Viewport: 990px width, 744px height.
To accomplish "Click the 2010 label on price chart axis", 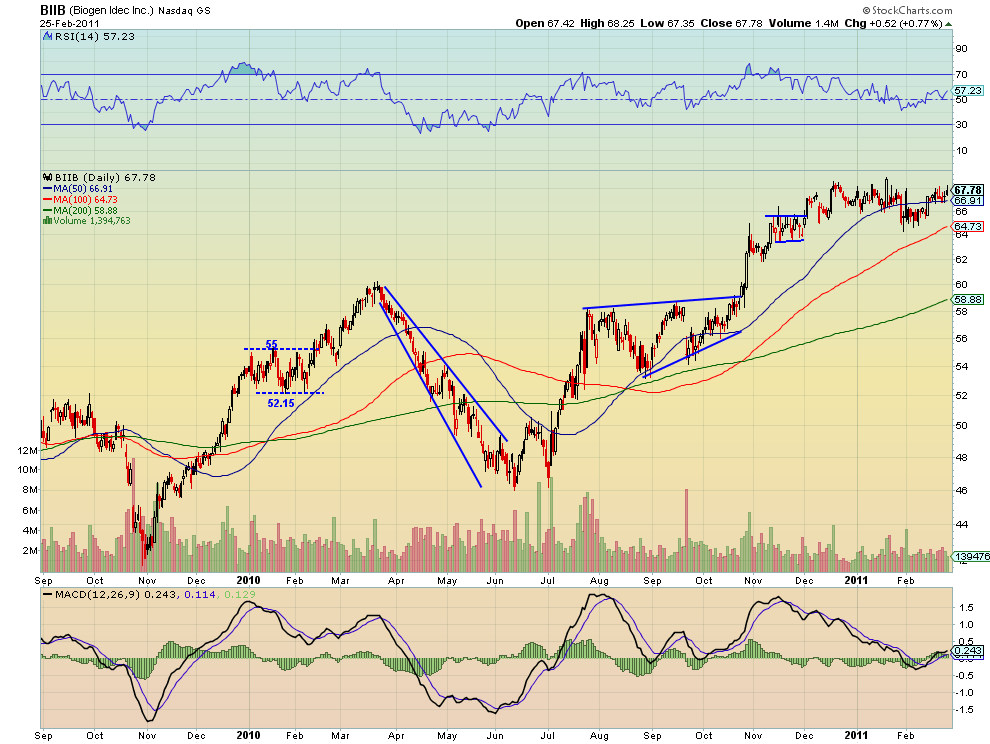I will coord(248,580).
